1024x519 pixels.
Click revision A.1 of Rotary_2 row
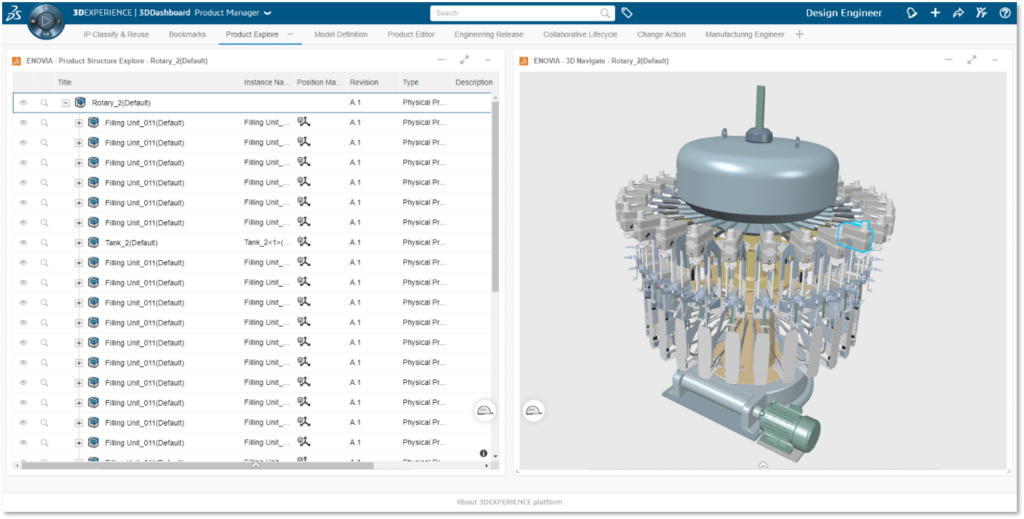pos(355,102)
